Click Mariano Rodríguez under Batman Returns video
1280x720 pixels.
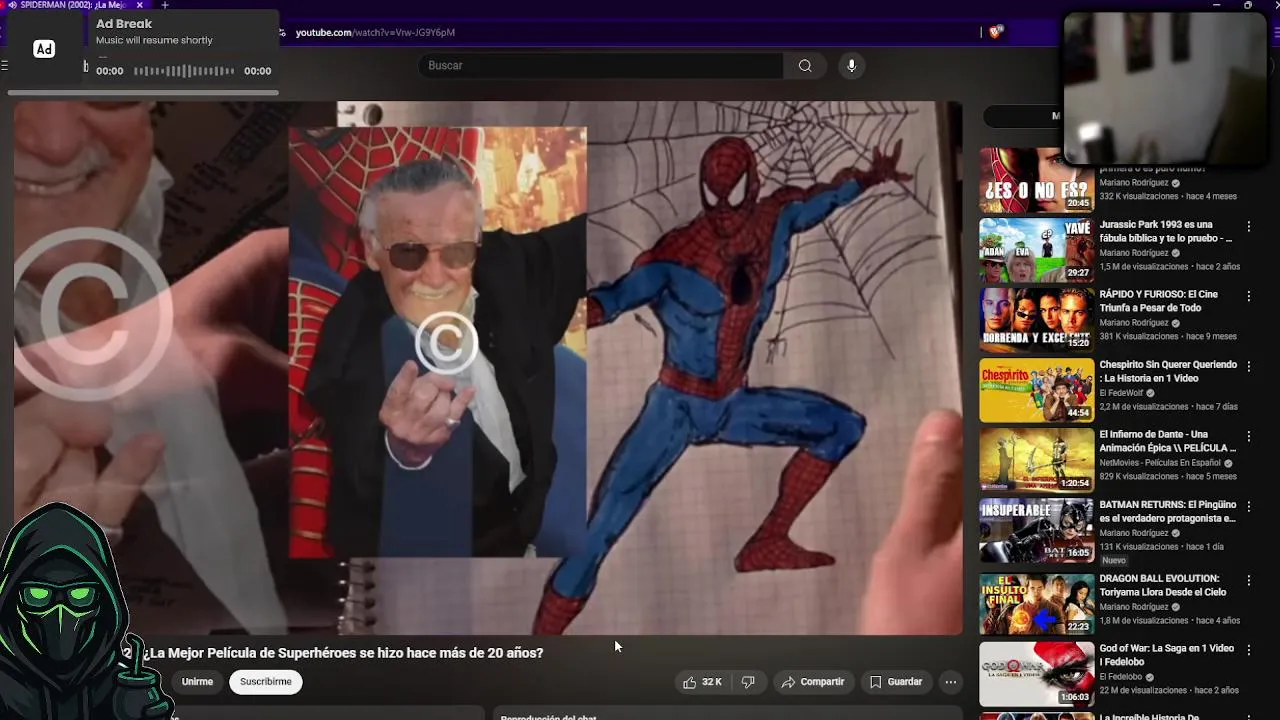point(1134,533)
